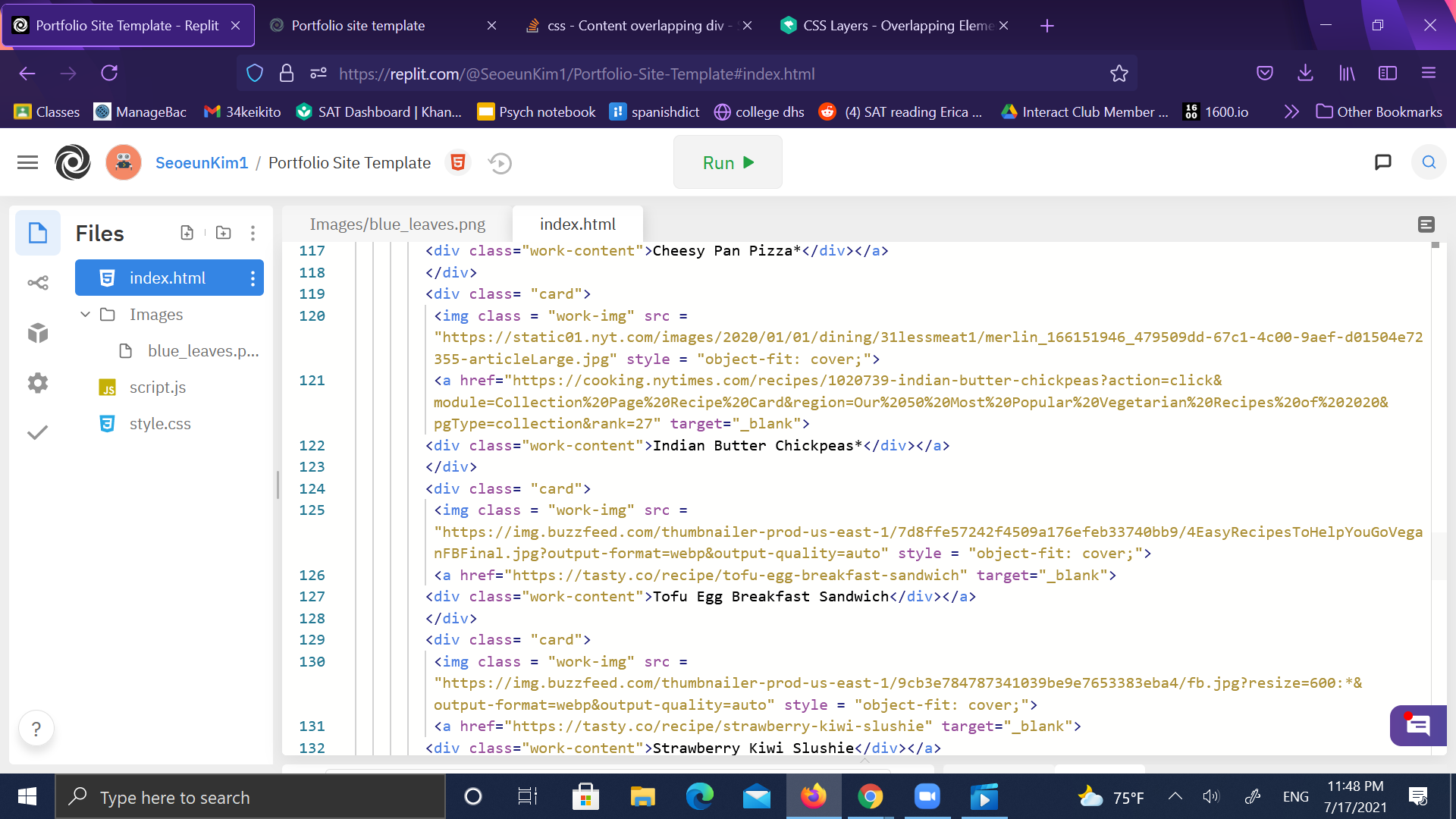
Task: Click the new file icon
Action: [x=187, y=233]
